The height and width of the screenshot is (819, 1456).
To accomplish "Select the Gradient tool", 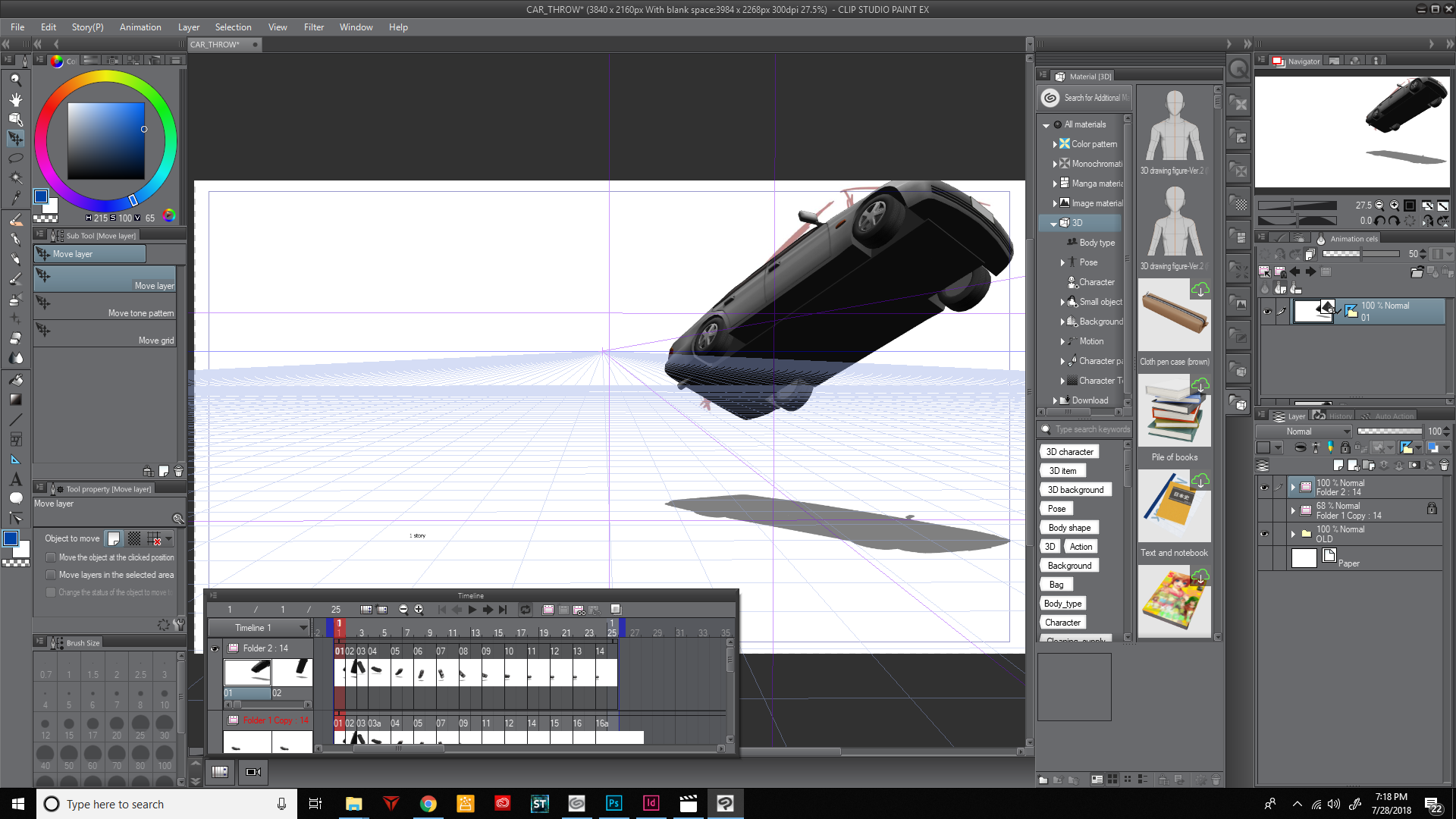I will pyautogui.click(x=15, y=400).
